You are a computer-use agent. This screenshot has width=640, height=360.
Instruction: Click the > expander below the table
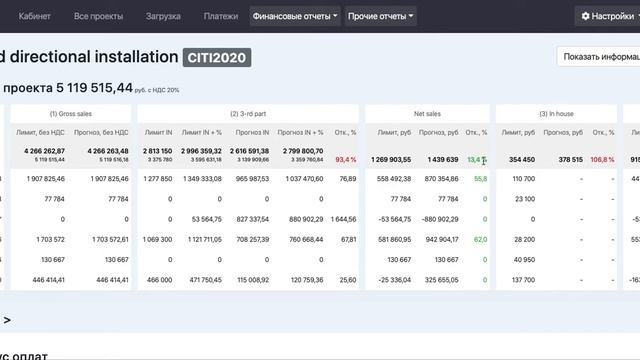point(7,320)
